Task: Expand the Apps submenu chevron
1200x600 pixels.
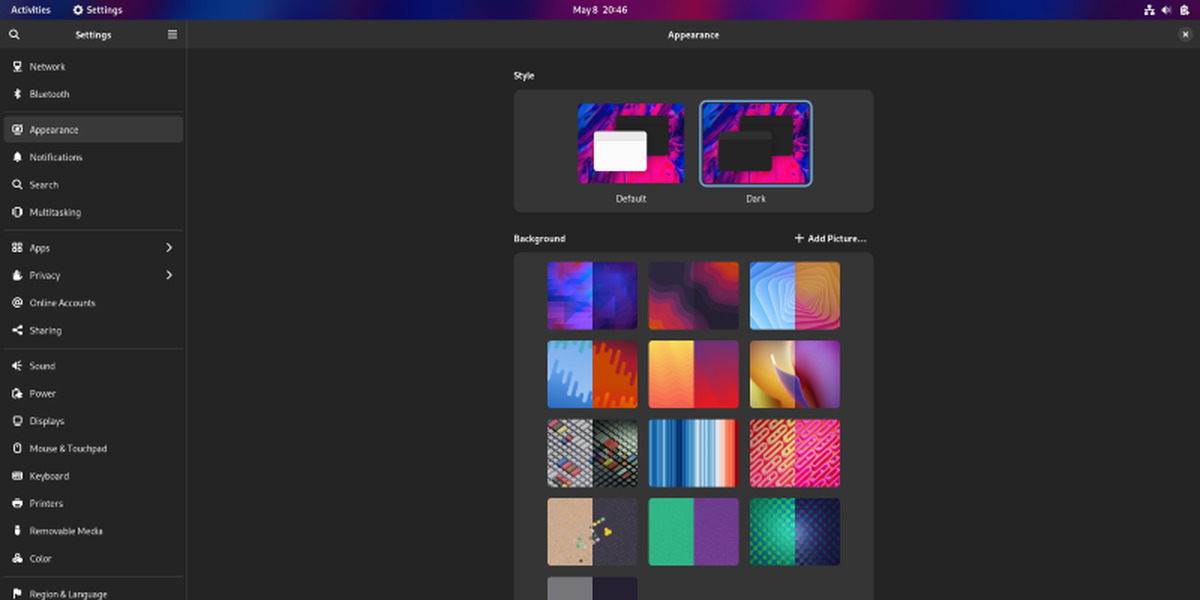Action: coord(168,248)
